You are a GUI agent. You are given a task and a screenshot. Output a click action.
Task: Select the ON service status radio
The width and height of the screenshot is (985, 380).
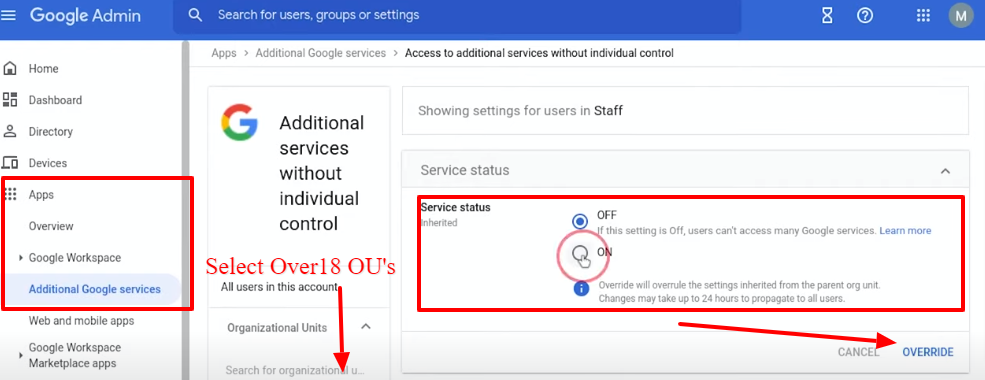point(580,253)
